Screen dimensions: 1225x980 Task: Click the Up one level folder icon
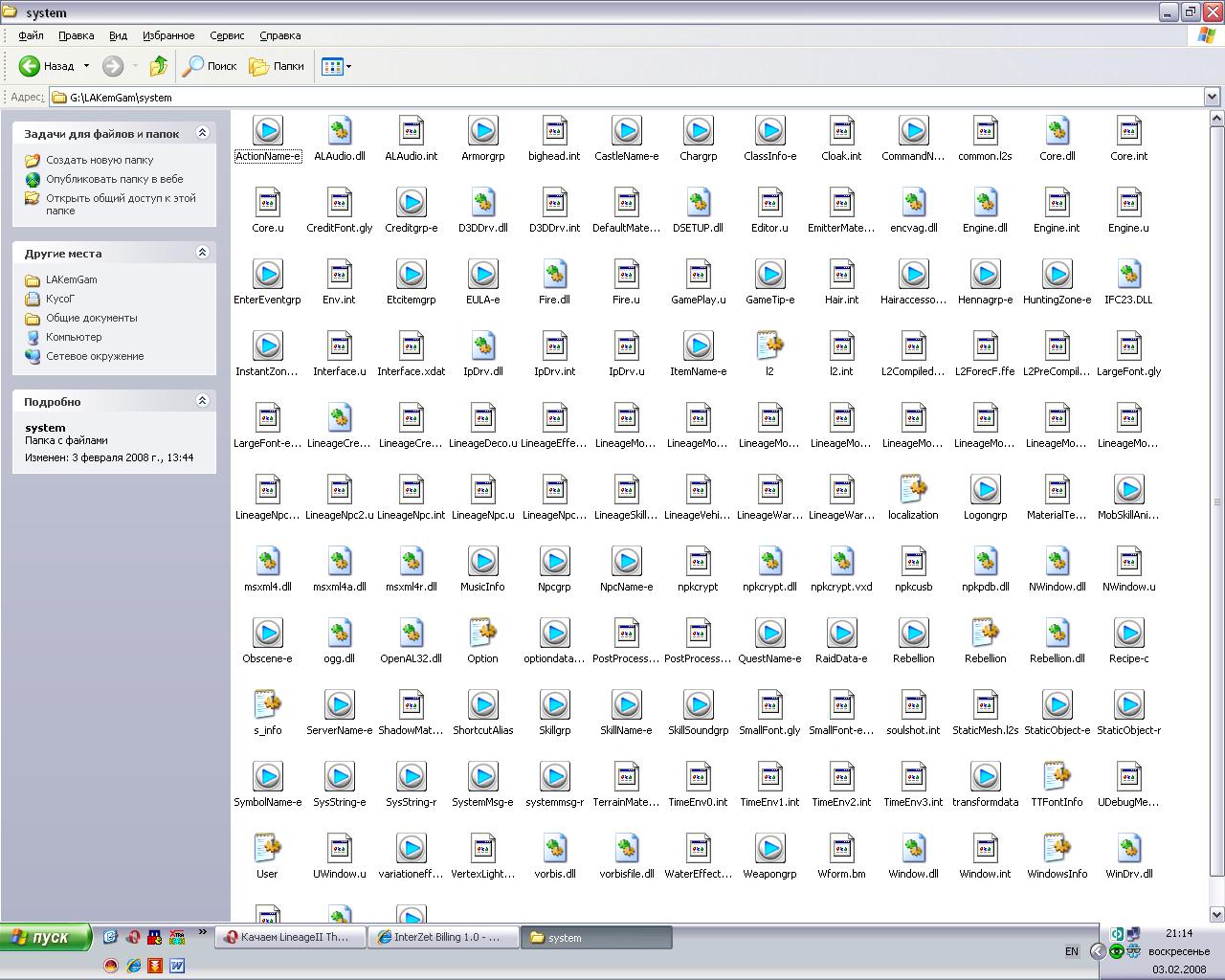(159, 66)
